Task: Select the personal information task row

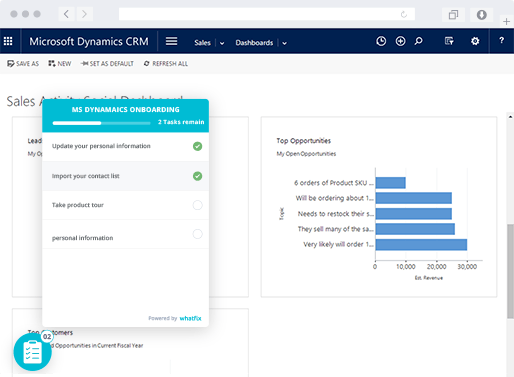Action: coord(125,234)
